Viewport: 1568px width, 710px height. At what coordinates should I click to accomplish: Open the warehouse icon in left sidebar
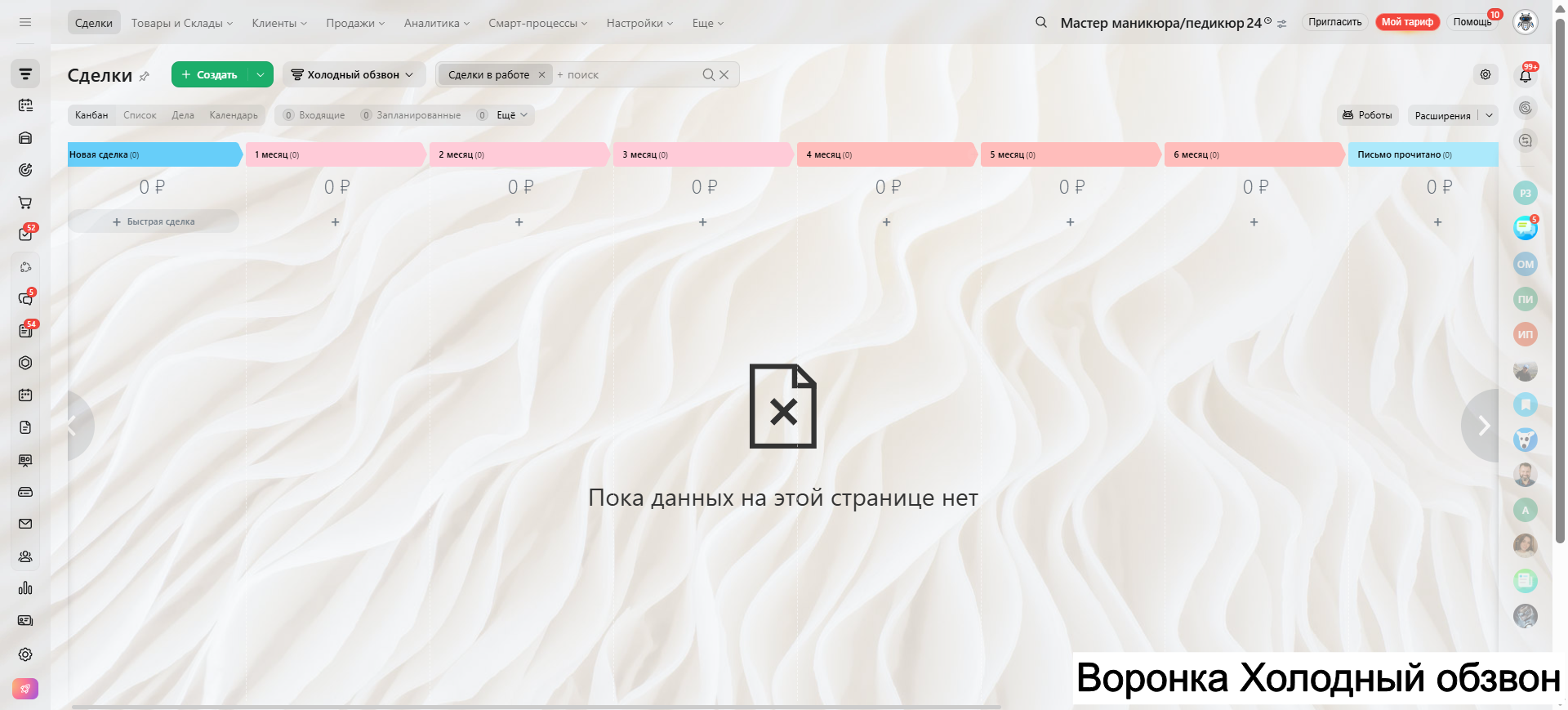click(25, 138)
